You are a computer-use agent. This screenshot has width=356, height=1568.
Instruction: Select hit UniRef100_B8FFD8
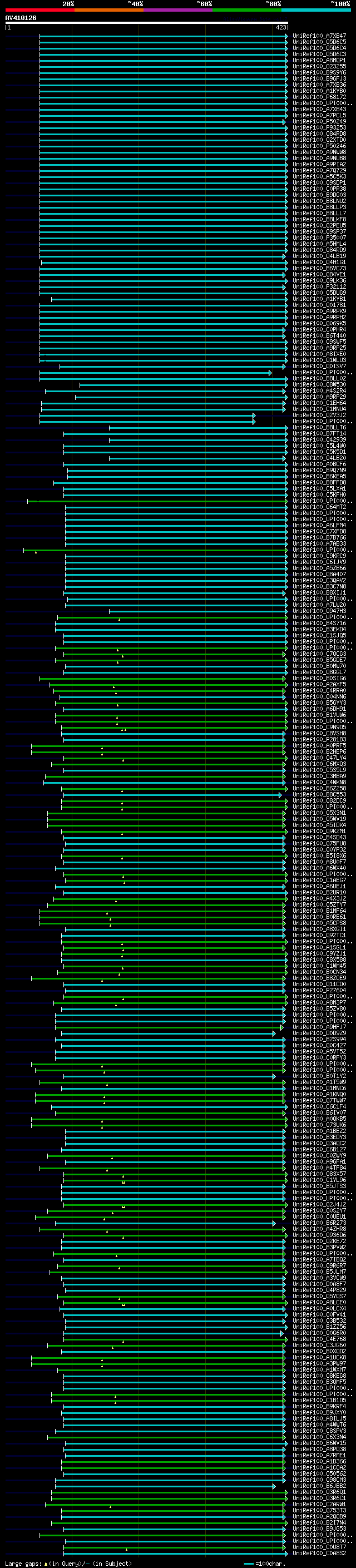[x=319, y=483]
